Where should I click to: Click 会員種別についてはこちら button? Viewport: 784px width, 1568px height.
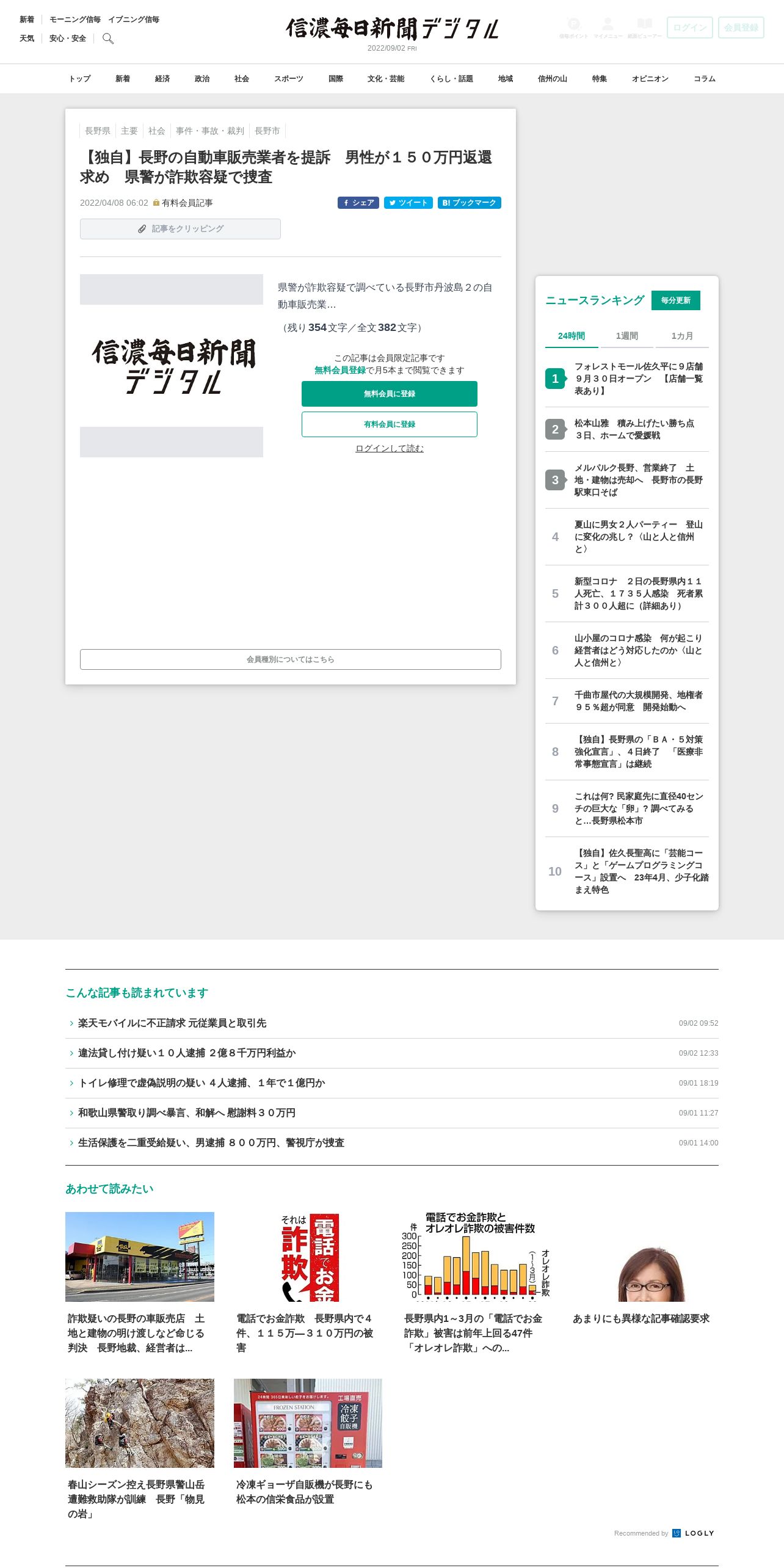291,659
